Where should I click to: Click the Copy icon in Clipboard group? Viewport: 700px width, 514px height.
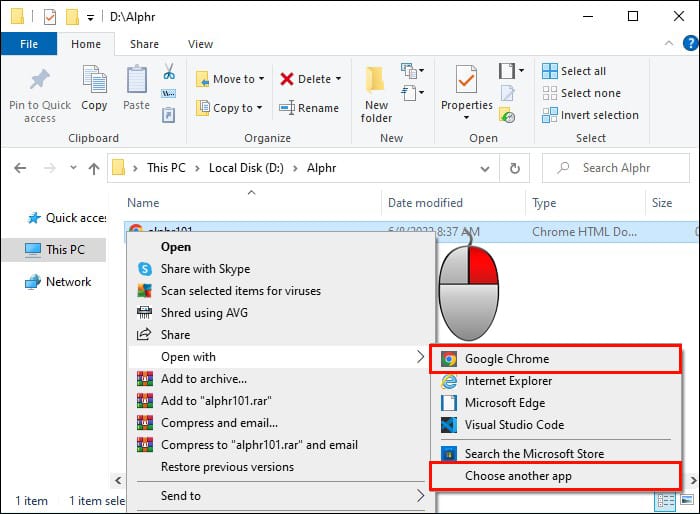click(94, 82)
